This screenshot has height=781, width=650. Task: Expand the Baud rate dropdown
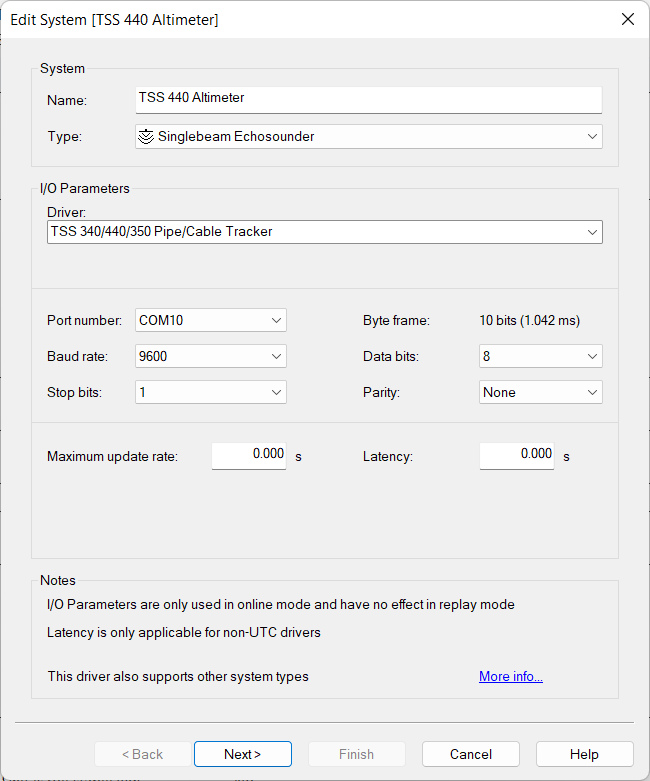[x=211, y=356]
